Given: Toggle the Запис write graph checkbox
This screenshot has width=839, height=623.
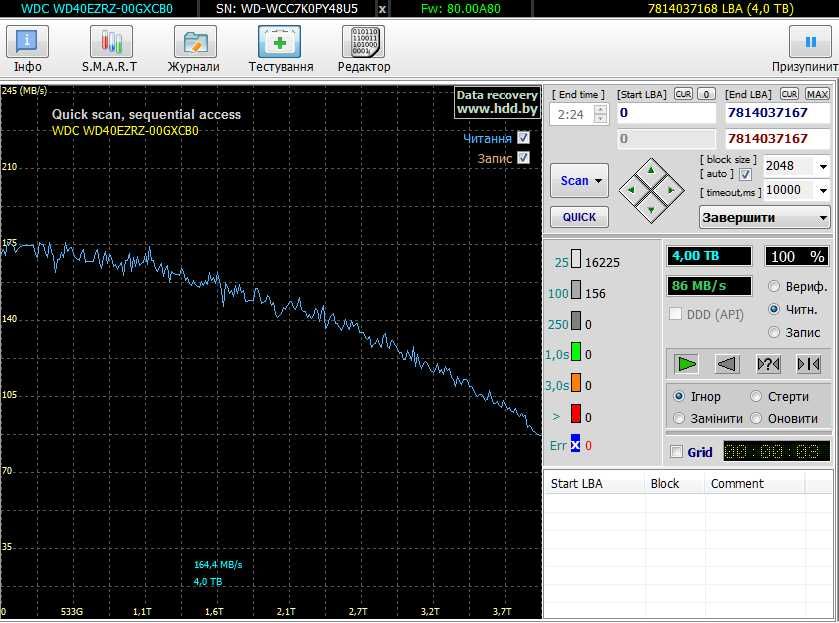Looking at the screenshot, I should point(523,158).
